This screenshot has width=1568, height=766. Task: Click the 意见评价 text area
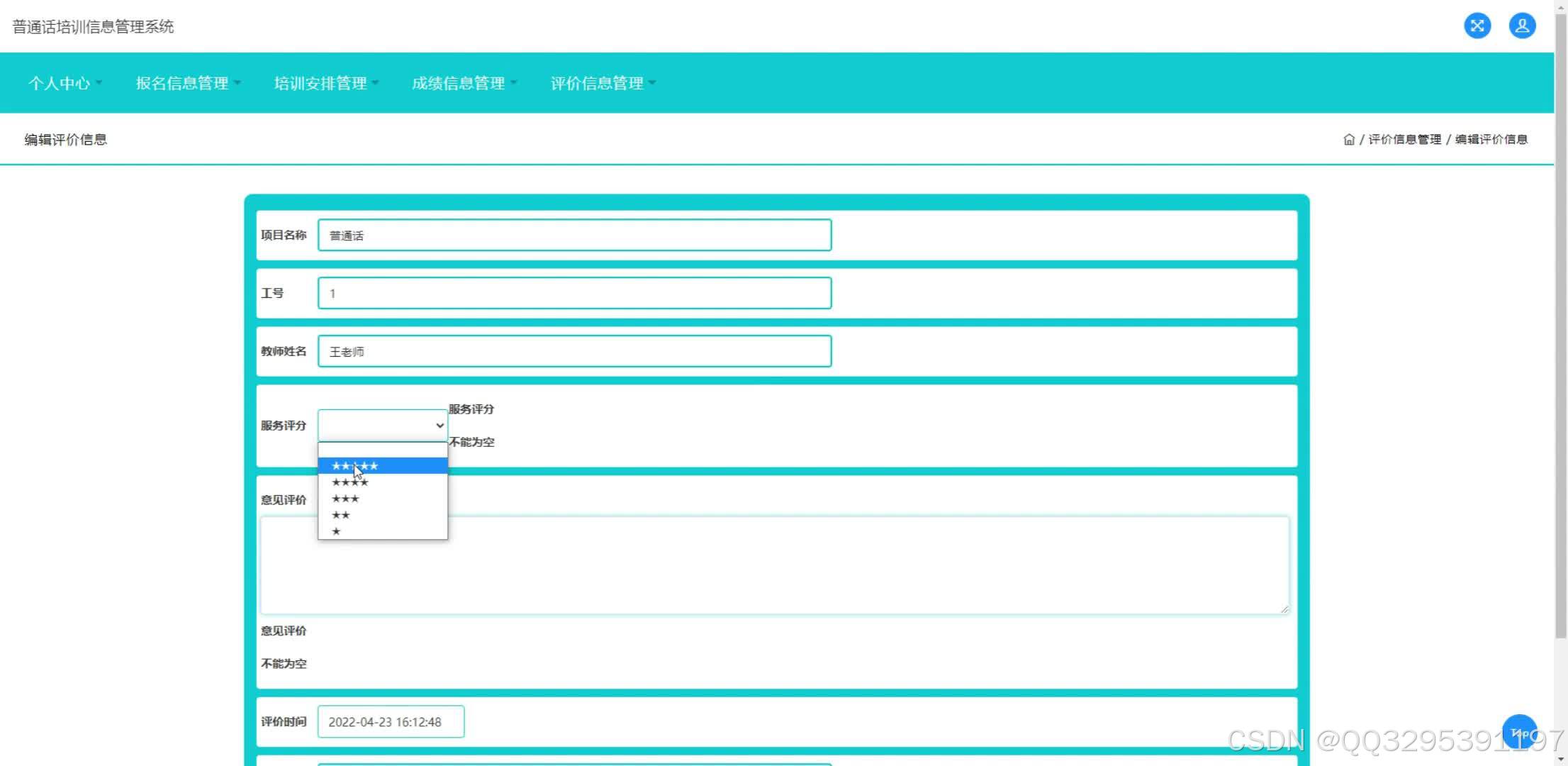(775, 565)
